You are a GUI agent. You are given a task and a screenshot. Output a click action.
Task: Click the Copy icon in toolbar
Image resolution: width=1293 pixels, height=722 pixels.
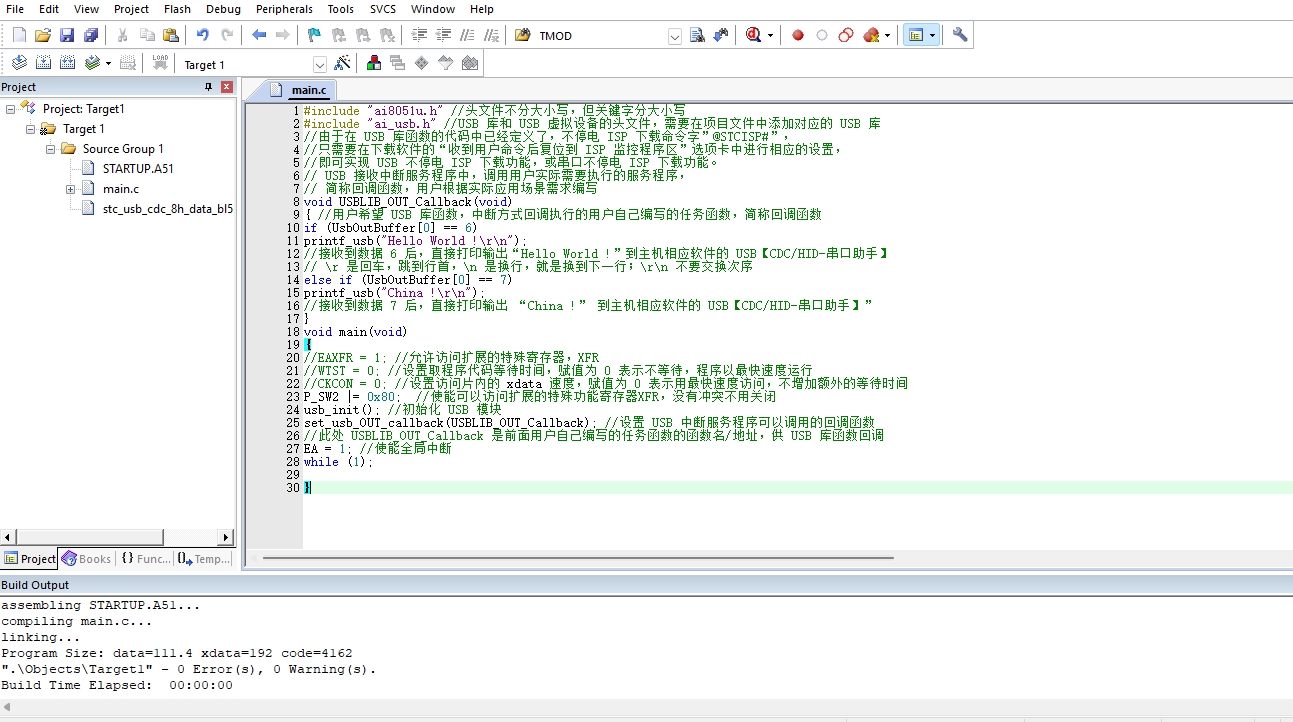(147, 35)
